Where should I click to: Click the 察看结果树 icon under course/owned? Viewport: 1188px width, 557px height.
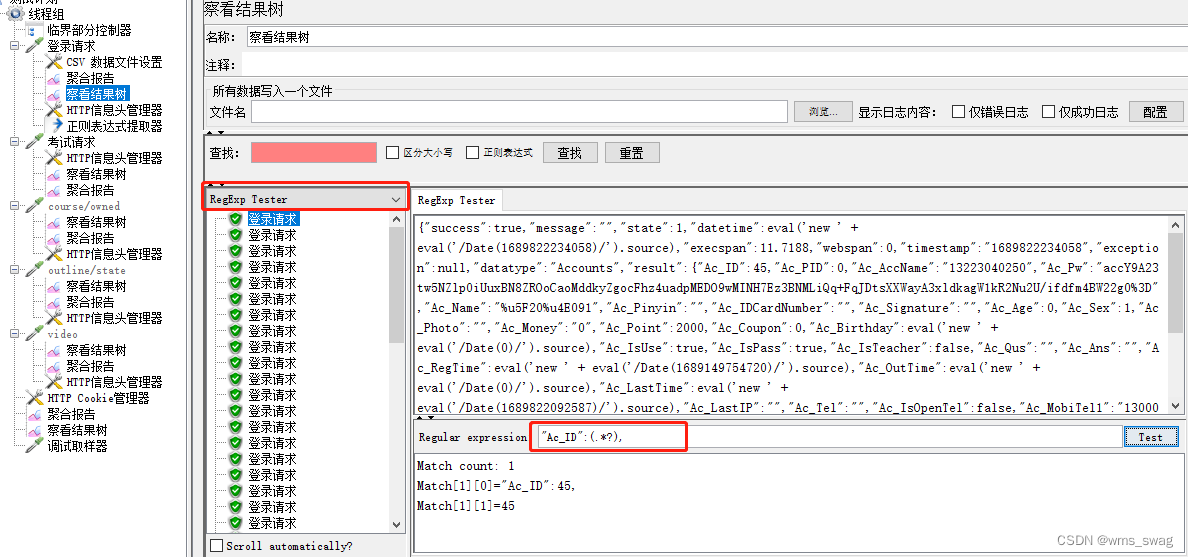54,222
